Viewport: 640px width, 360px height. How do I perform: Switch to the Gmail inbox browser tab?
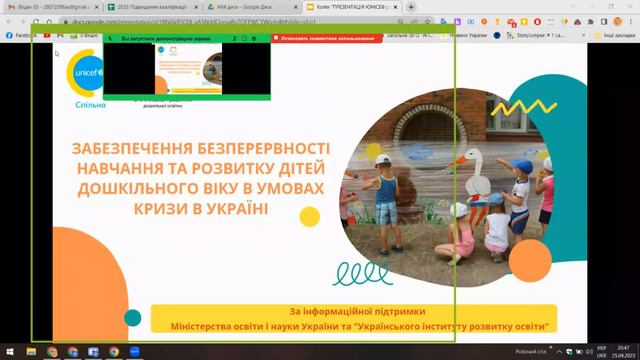(x=53, y=7)
